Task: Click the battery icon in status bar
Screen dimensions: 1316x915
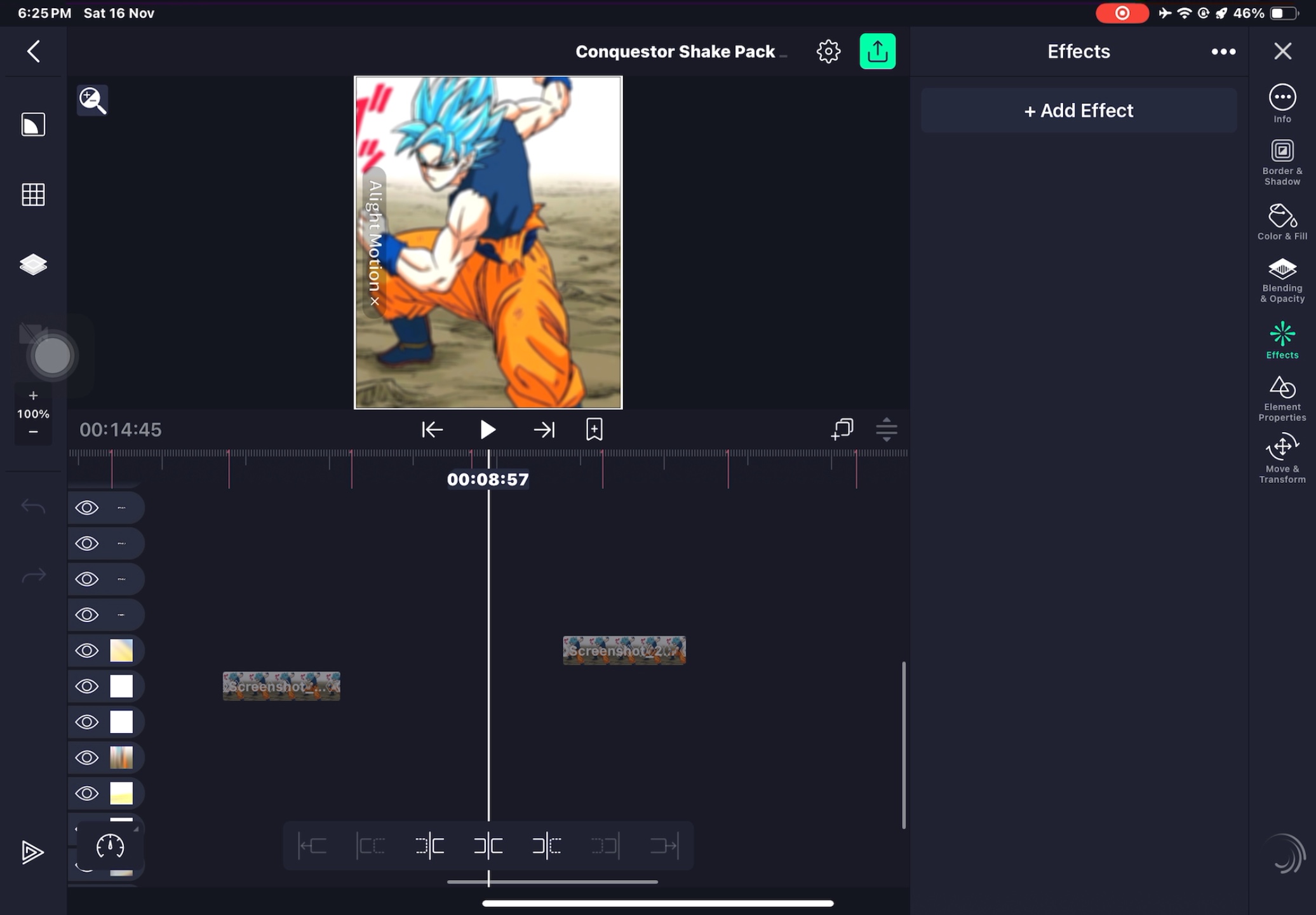Action: pyautogui.click(x=1284, y=13)
